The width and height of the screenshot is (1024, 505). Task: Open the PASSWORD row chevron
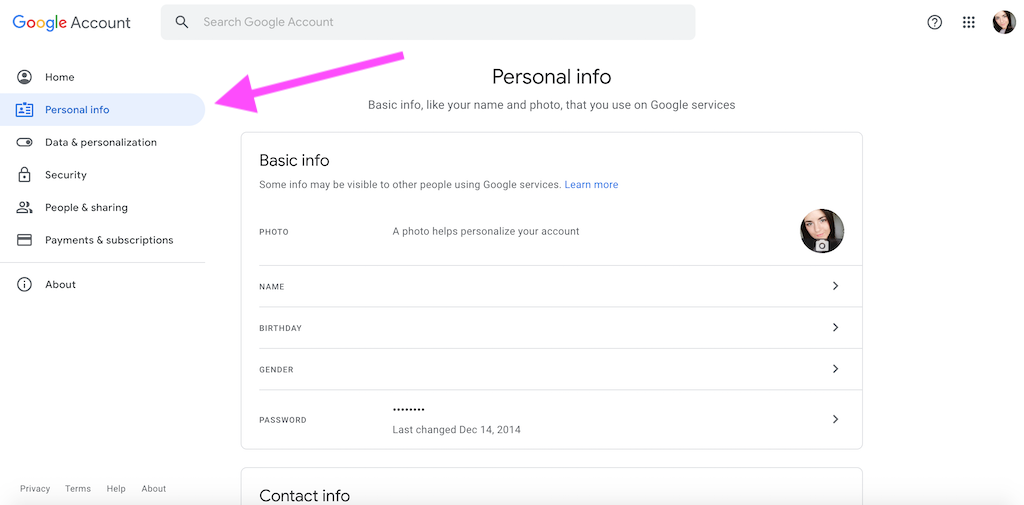tap(835, 419)
